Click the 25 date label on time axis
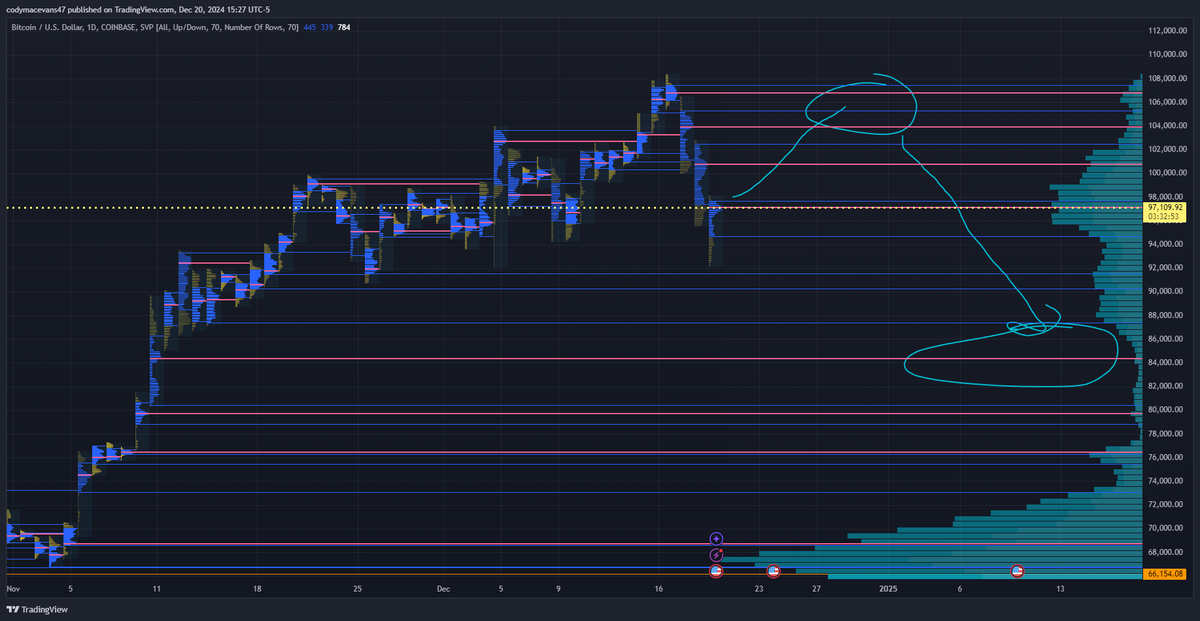 tap(357, 589)
